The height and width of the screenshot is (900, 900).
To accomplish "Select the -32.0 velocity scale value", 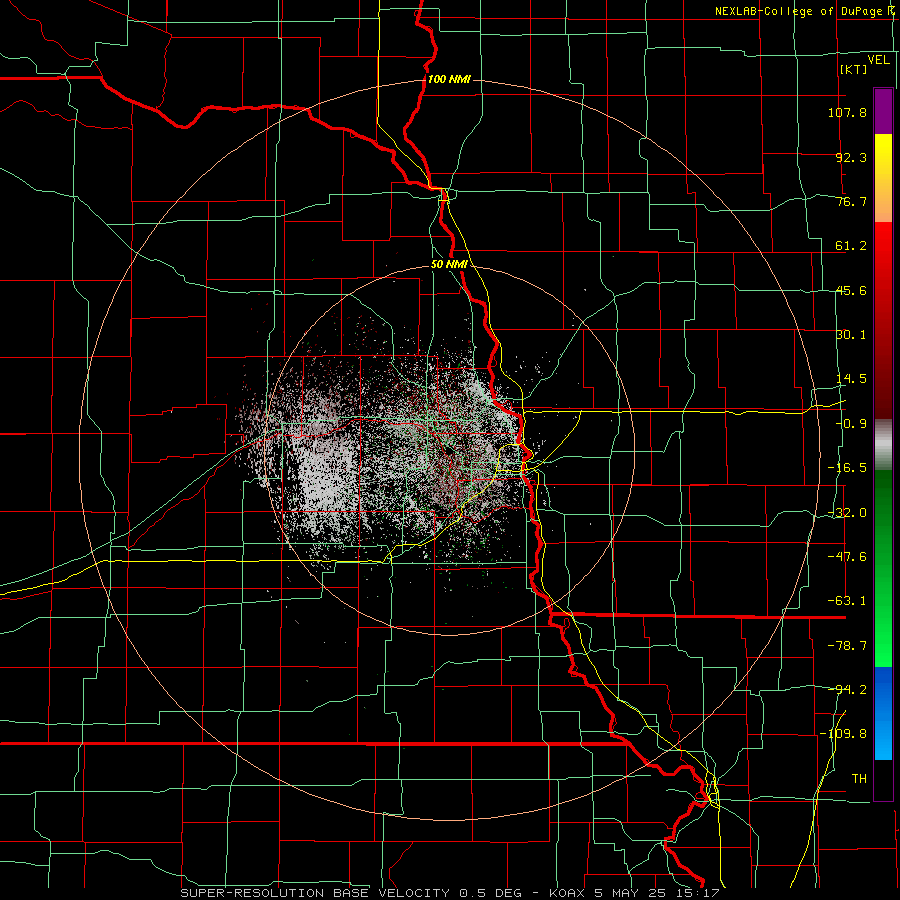I will [847, 513].
